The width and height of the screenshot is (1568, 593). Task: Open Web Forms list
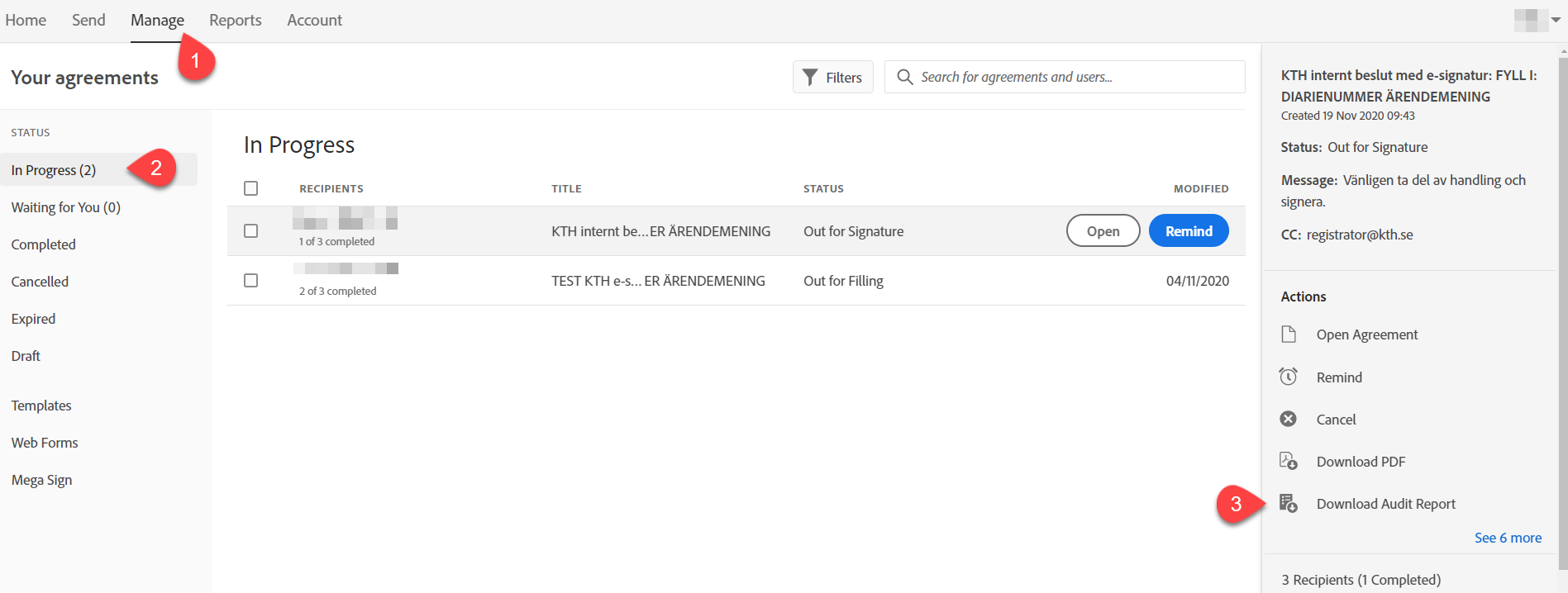tap(45, 443)
